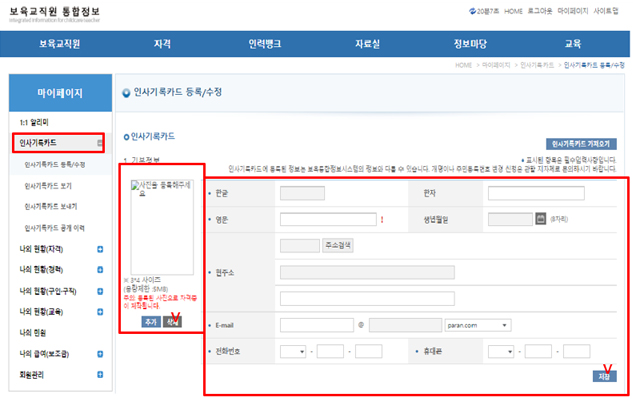Open 인력뱅크 main menu

click(264, 44)
